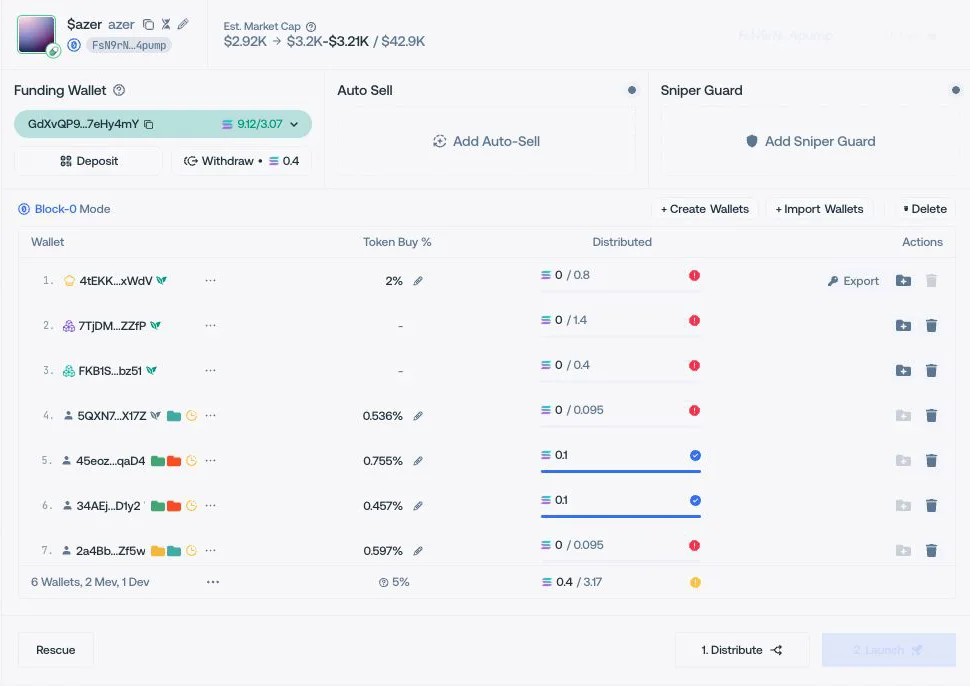970x686 pixels.
Task: Copy the $azer token name icon
Action: (x=148, y=24)
